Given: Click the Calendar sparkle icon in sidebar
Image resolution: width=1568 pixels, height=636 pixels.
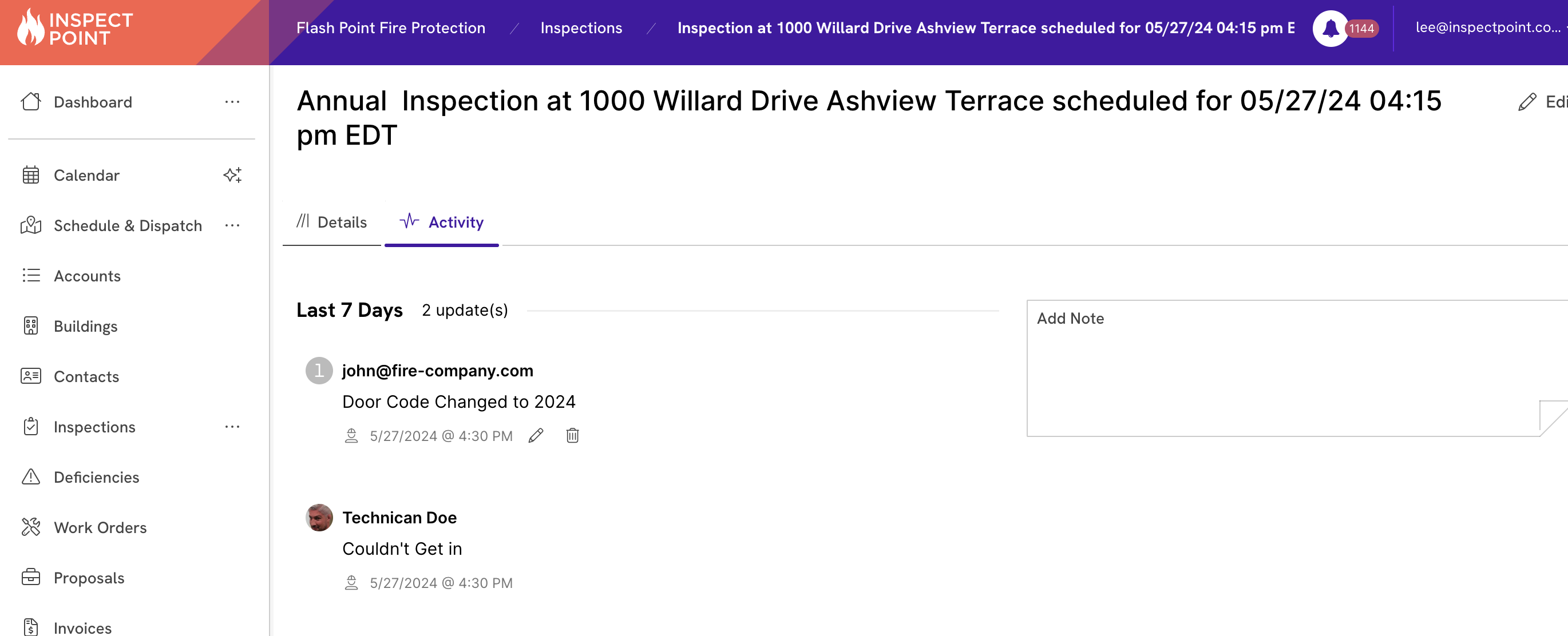Looking at the screenshot, I should click(232, 175).
